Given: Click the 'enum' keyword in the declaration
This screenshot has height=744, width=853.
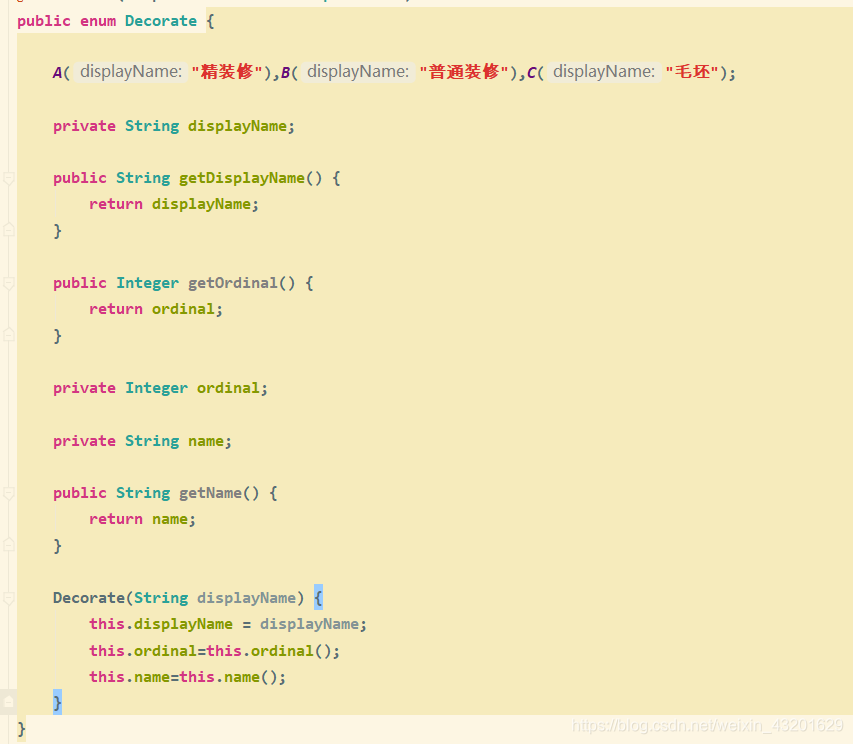Looking at the screenshot, I should coord(98,21).
